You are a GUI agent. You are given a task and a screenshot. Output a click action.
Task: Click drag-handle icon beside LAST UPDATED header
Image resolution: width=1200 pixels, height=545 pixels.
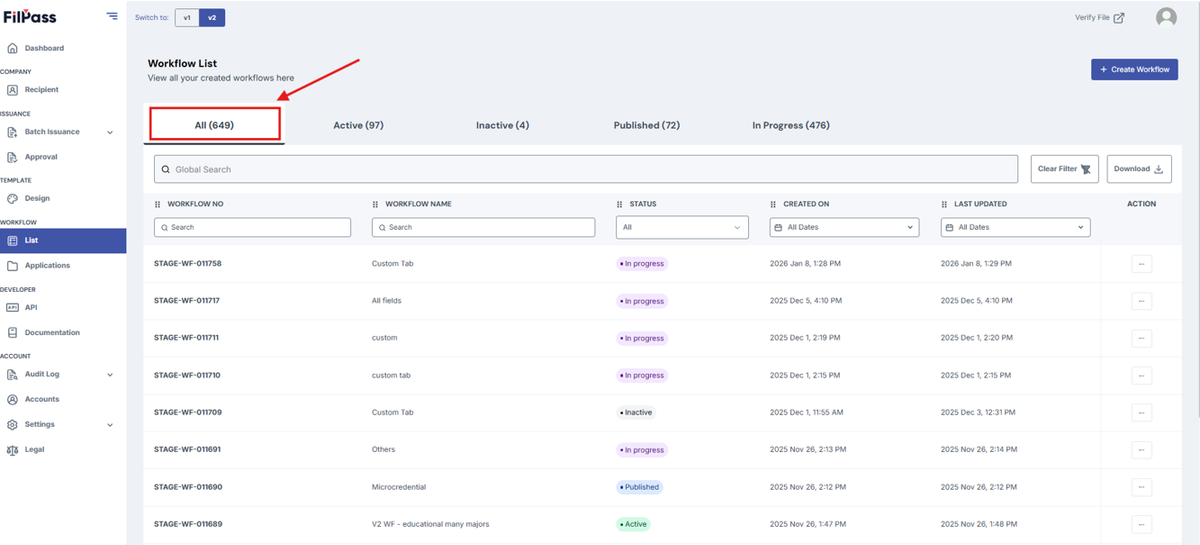tap(944, 204)
